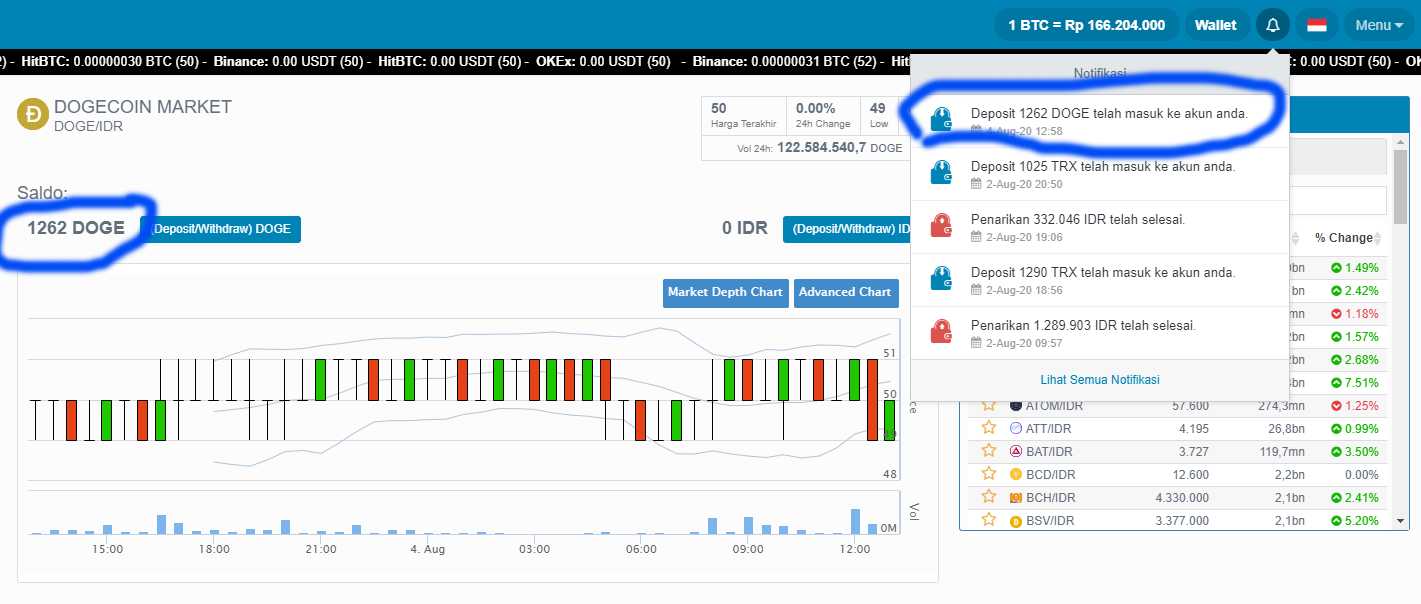Select the ATT/IDR market row
This screenshot has height=604, width=1421.
(1176, 428)
